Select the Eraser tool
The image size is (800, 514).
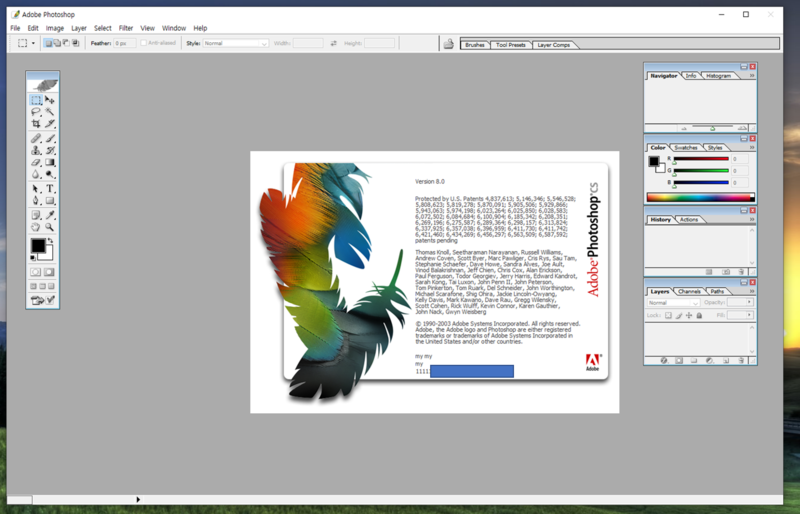pos(36,162)
